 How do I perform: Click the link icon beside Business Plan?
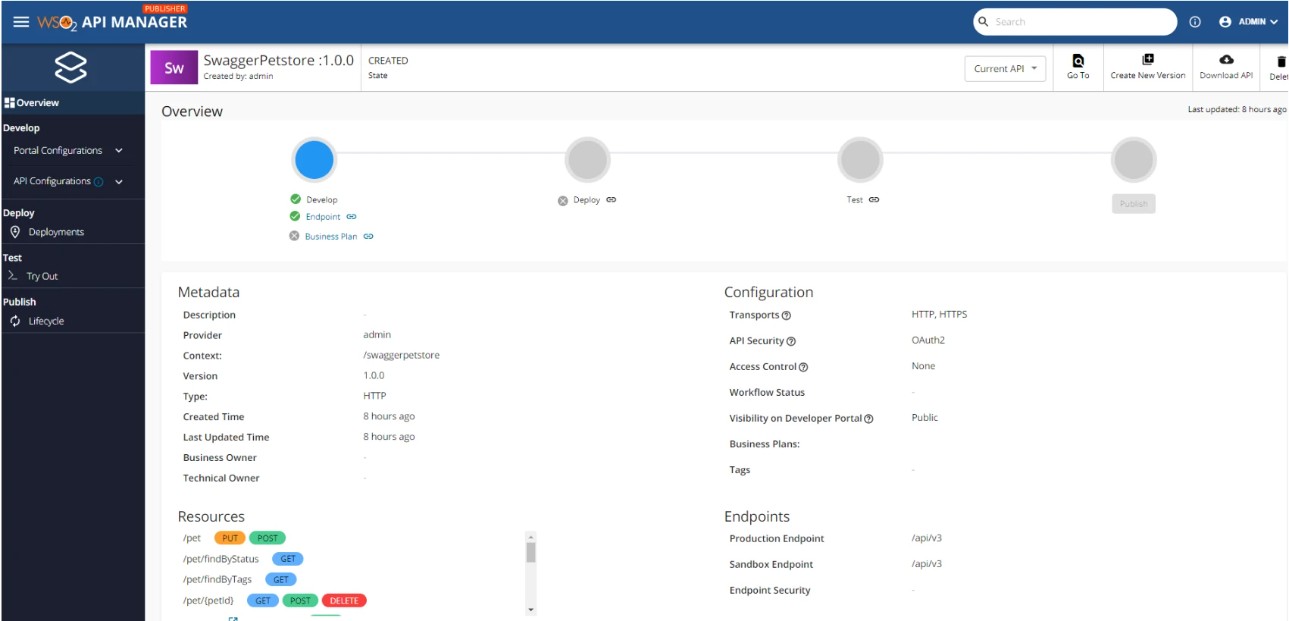pyautogui.click(x=368, y=237)
